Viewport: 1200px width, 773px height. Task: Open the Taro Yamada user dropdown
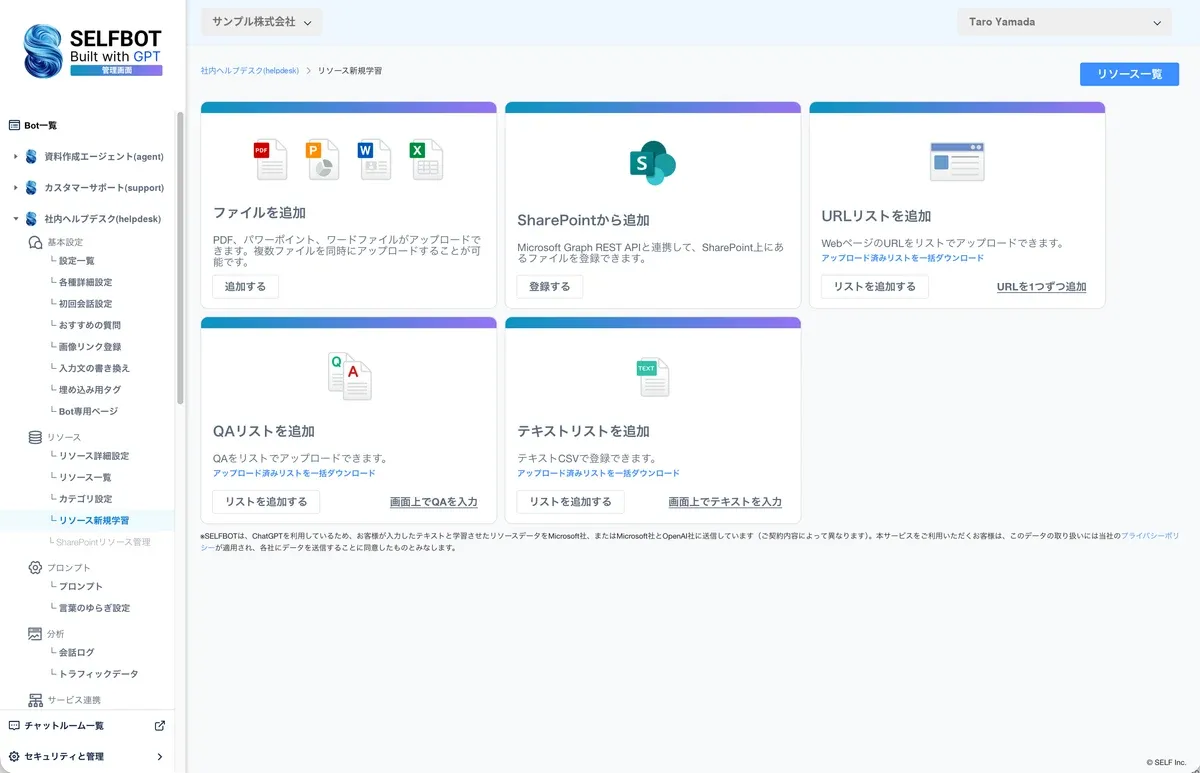click(1064, 22)
